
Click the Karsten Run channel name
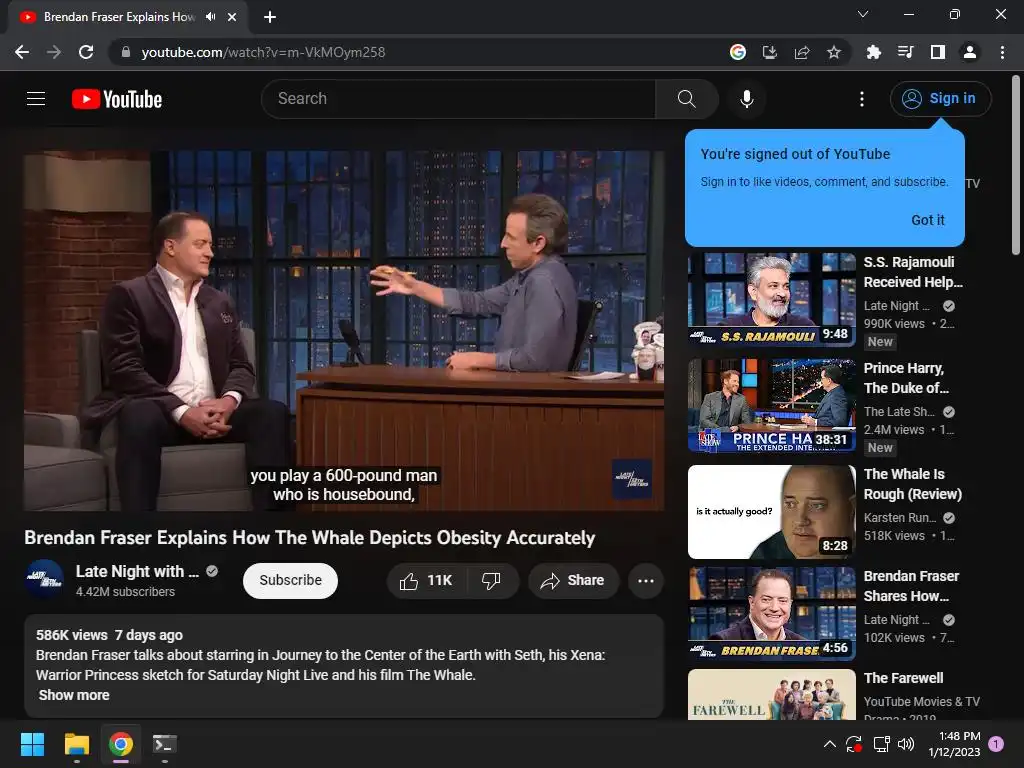pyautogui.click(x=899, y=518)
